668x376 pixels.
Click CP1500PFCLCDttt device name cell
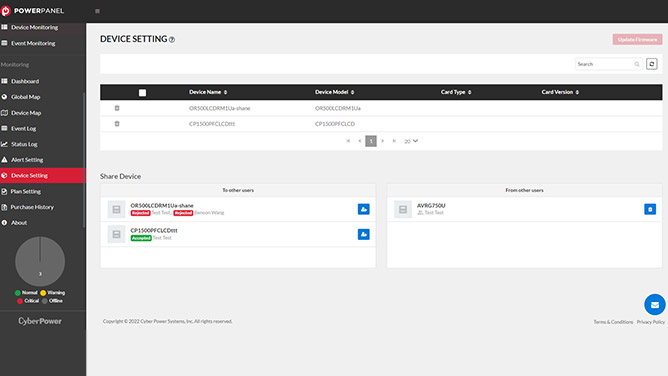point(212,124)
